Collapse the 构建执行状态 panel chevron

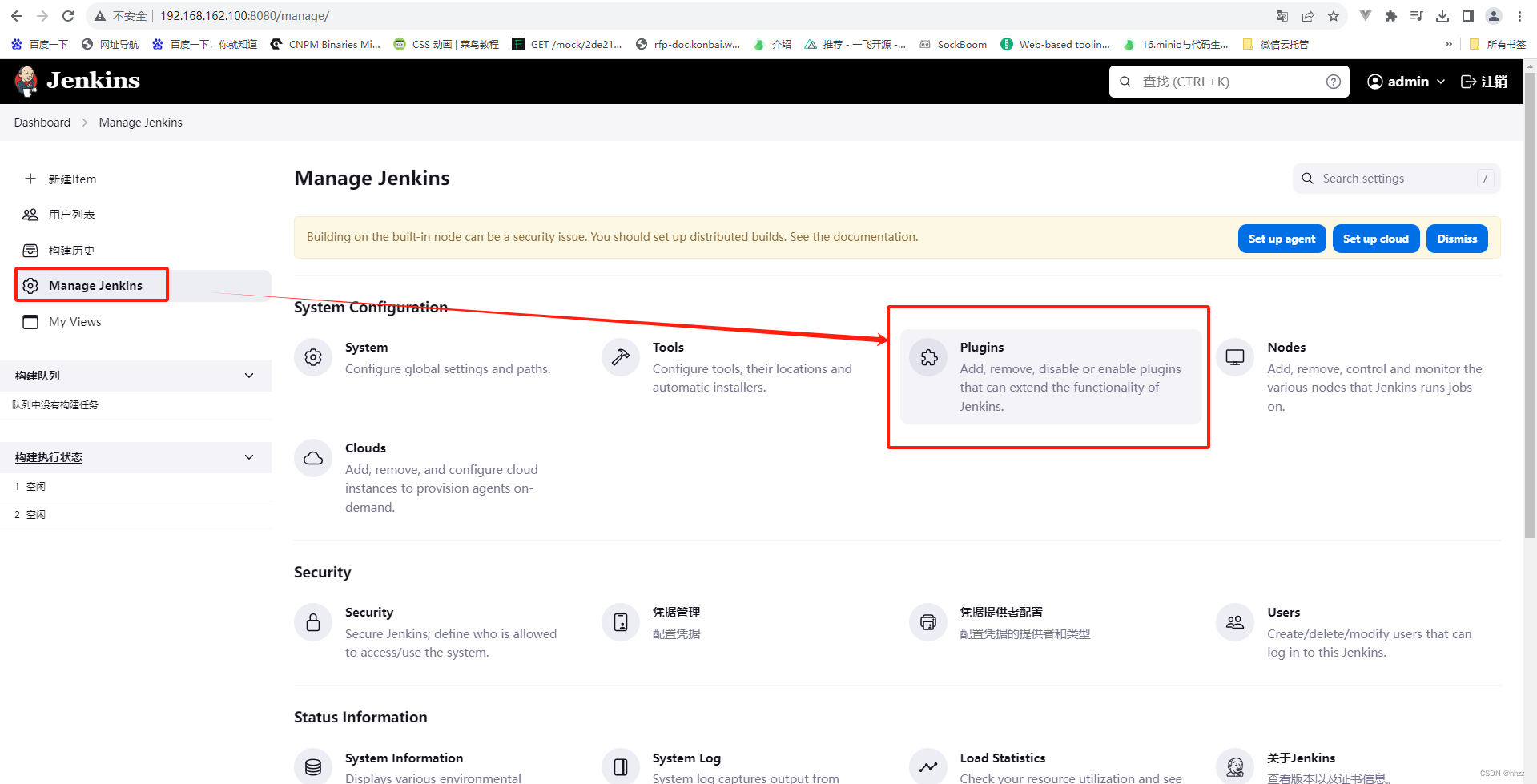249,457
